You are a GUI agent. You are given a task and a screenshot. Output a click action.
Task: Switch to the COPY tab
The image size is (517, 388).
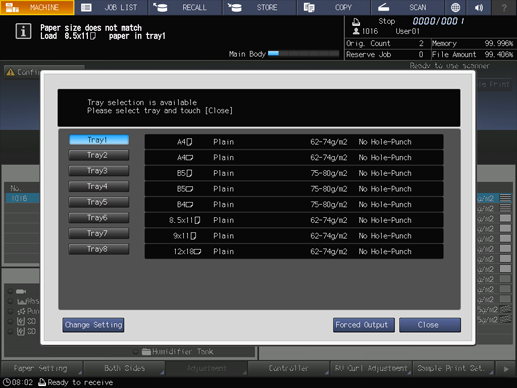(334, 7)
